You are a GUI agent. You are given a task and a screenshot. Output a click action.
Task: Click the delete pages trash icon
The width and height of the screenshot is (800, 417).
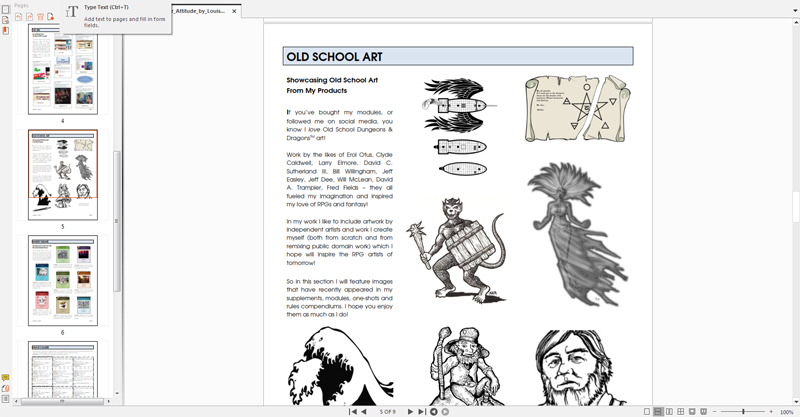[40, 17]
